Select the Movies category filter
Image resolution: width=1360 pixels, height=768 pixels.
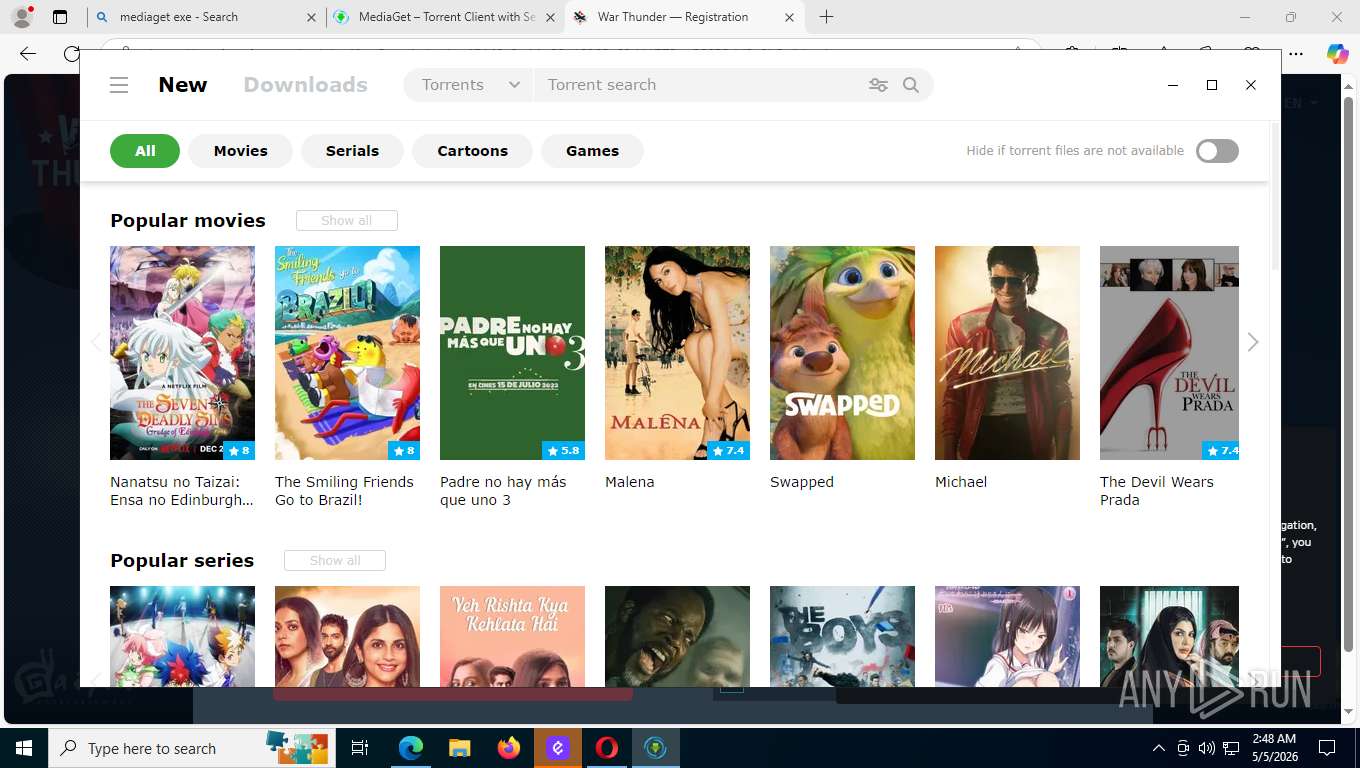(x=241, y=151)
